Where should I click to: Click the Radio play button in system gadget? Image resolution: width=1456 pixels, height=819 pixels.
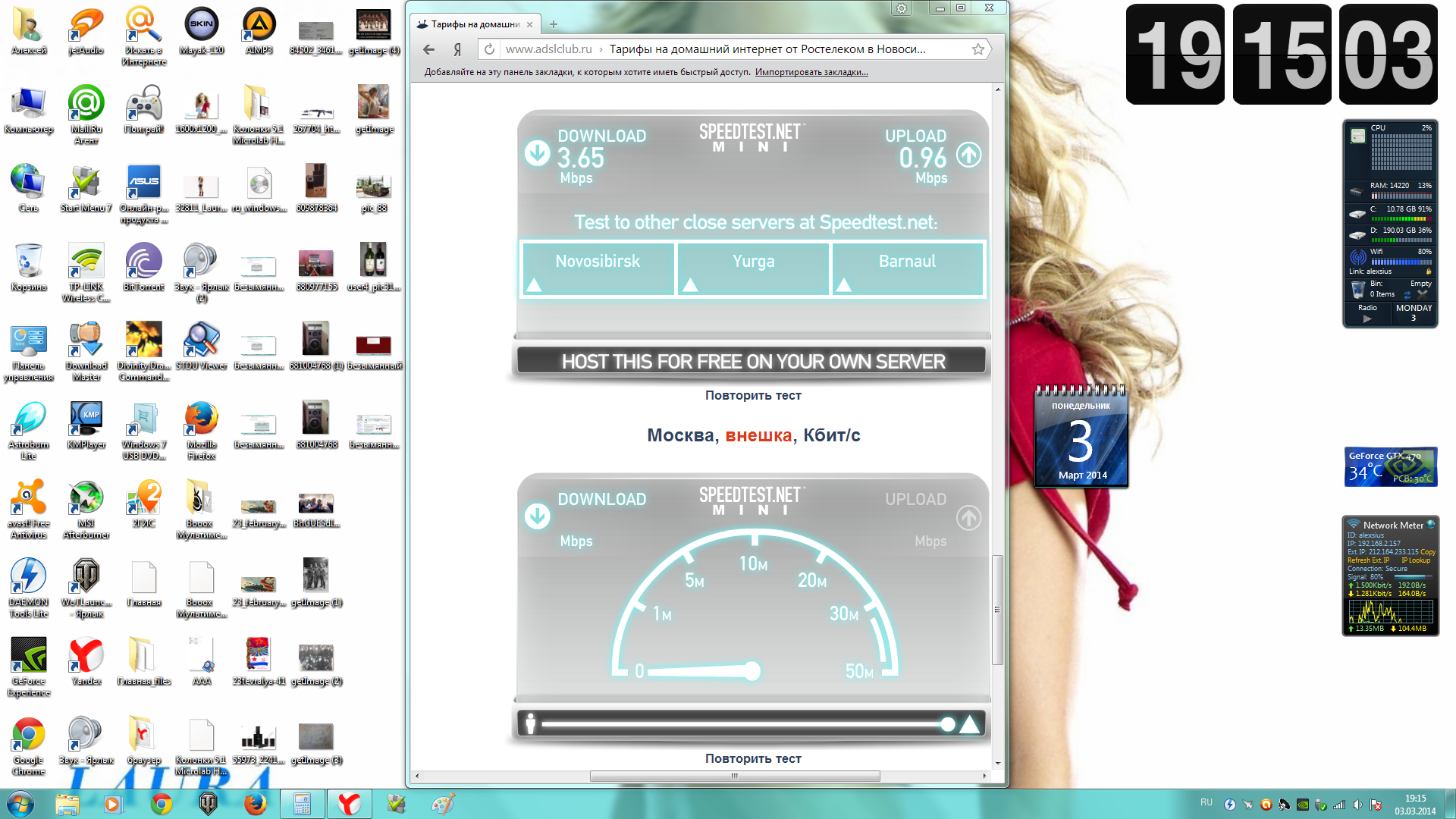pos(1367,319)
